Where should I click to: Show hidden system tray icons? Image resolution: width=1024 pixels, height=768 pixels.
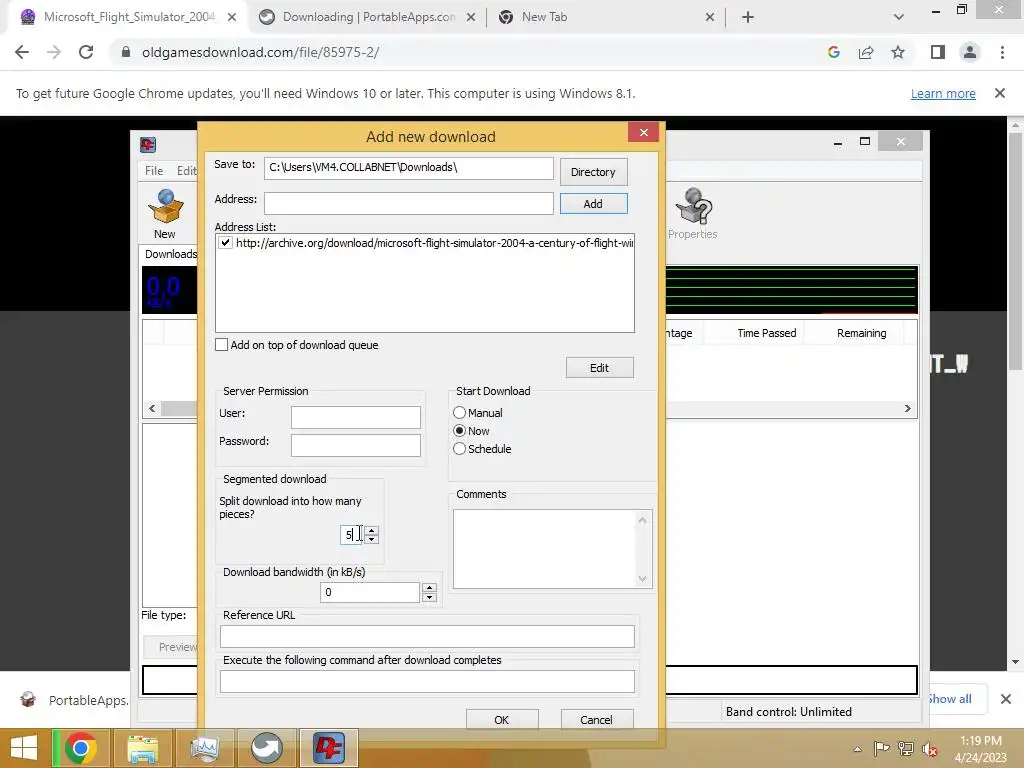[857, 749]
